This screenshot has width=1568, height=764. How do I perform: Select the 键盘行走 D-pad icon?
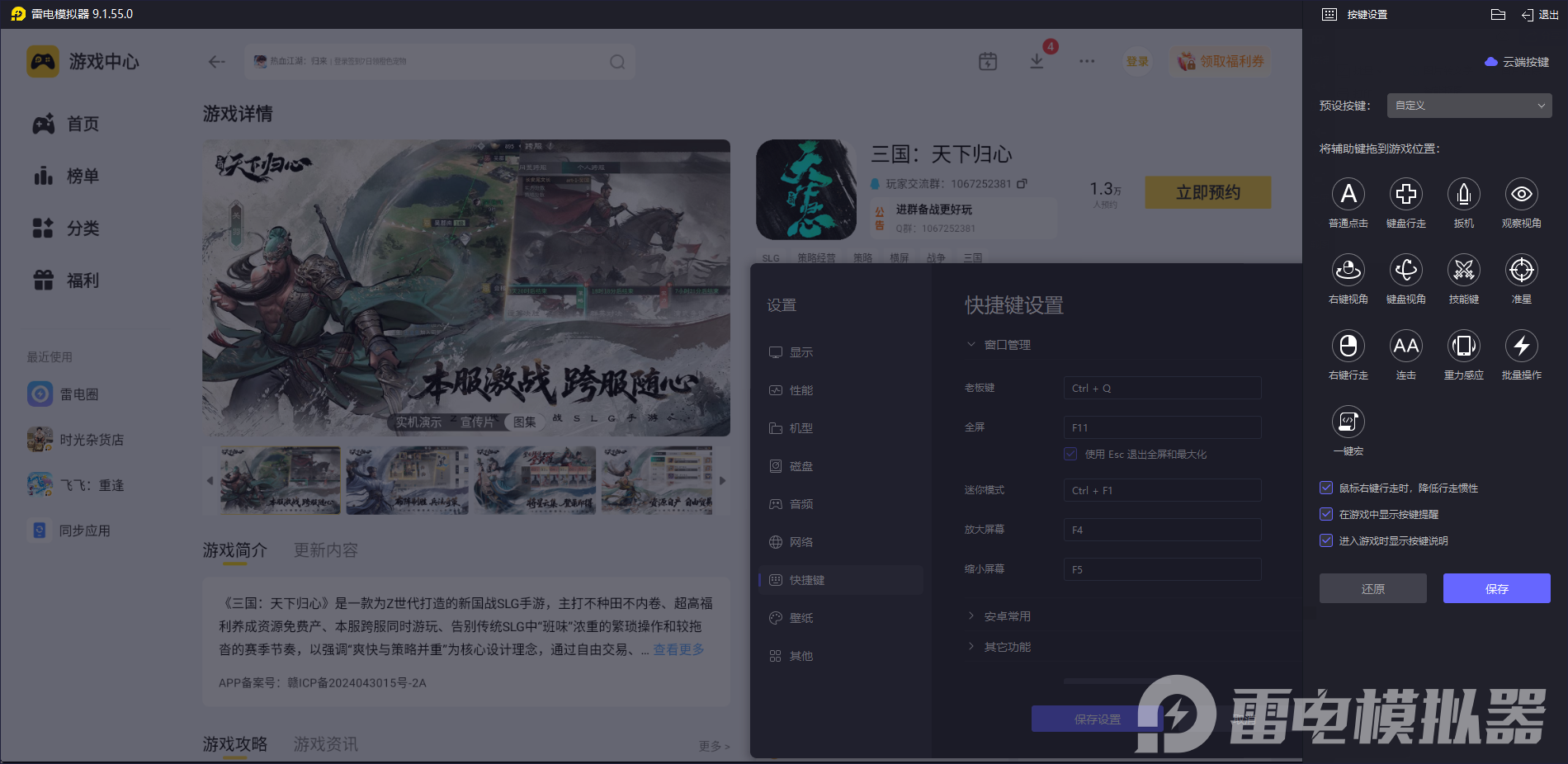point(1405,195)
